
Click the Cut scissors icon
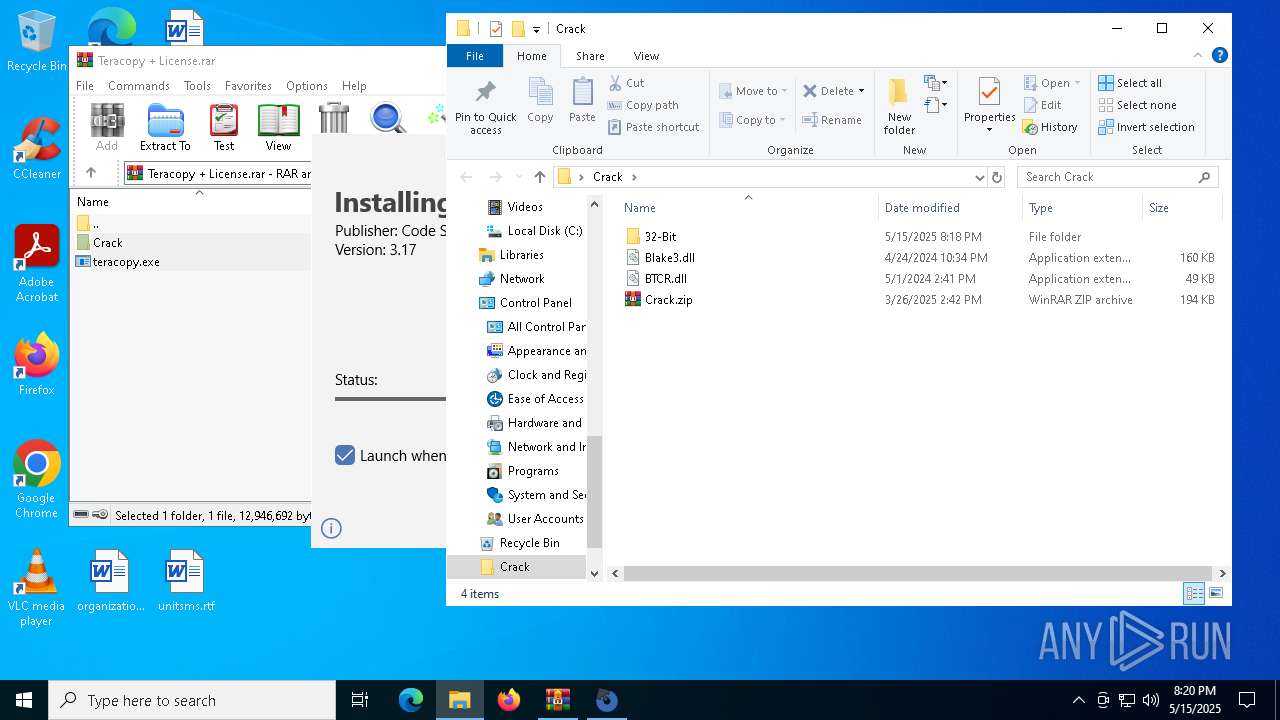(x=615, y=83)
